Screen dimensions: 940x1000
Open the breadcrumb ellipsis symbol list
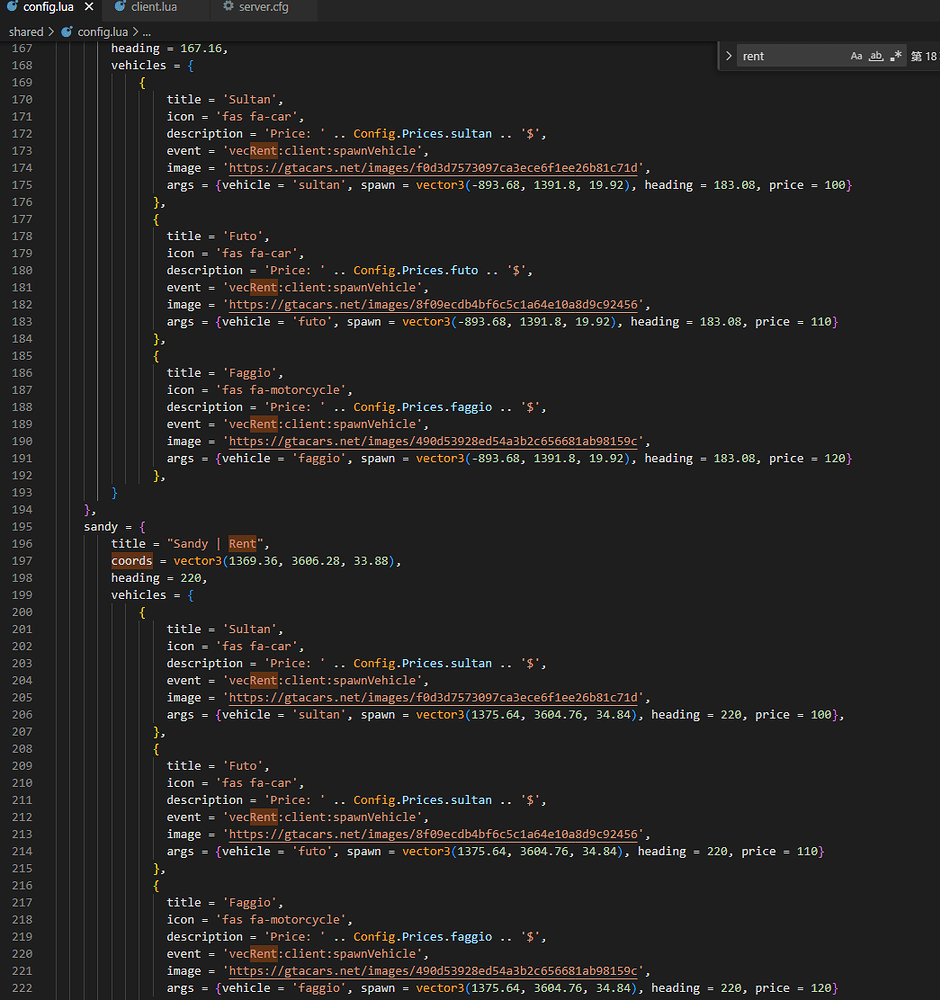click(145, 32)
